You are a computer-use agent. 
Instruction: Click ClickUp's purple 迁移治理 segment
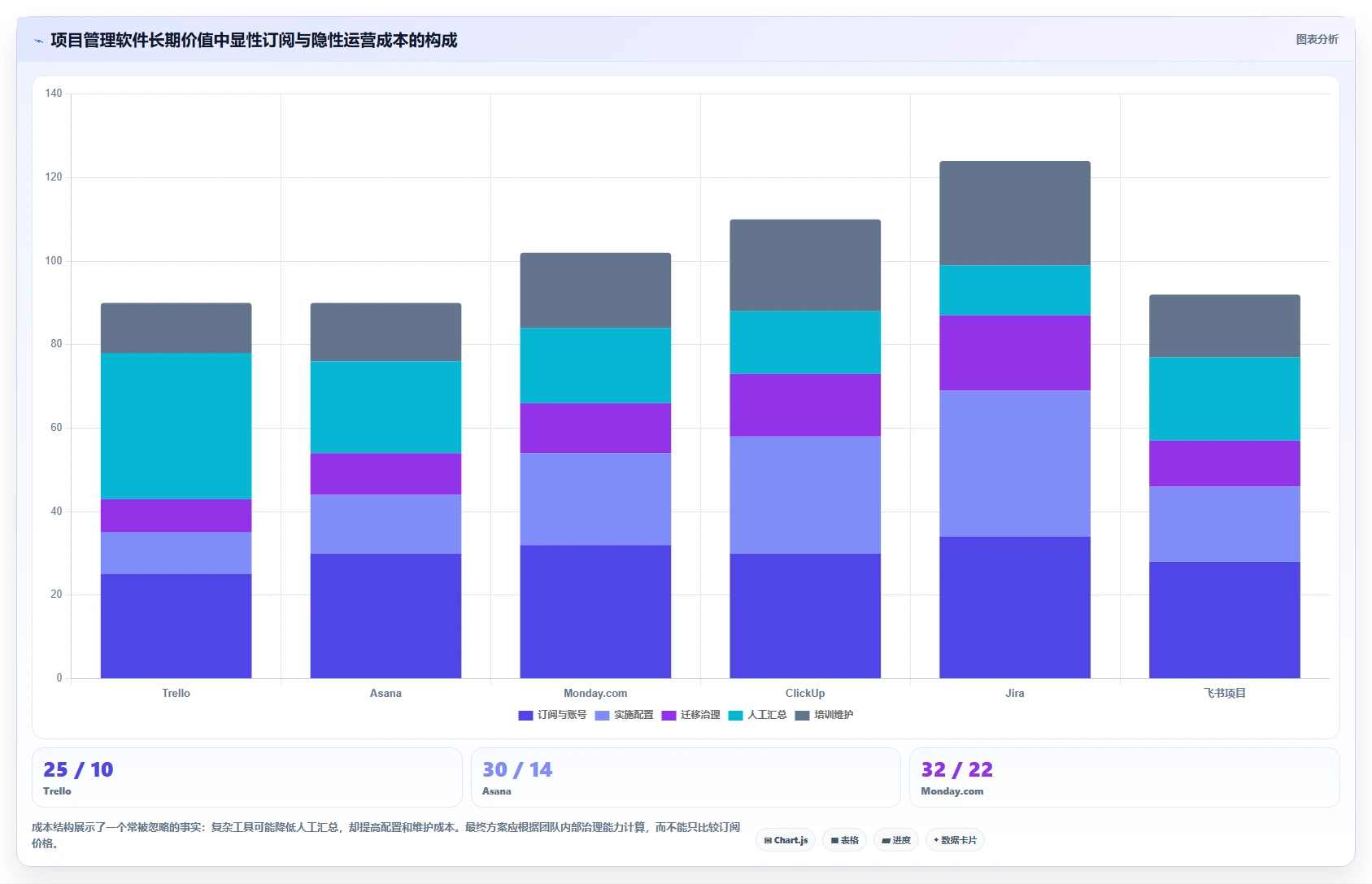tap(805, 405)
